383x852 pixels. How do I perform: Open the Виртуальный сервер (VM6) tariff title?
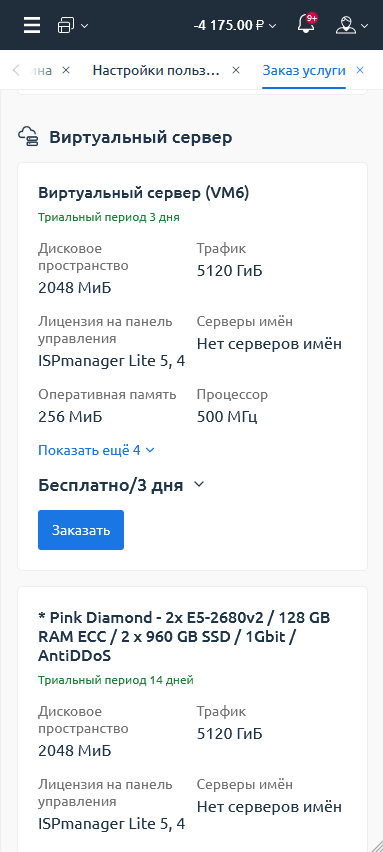[143, 192]
